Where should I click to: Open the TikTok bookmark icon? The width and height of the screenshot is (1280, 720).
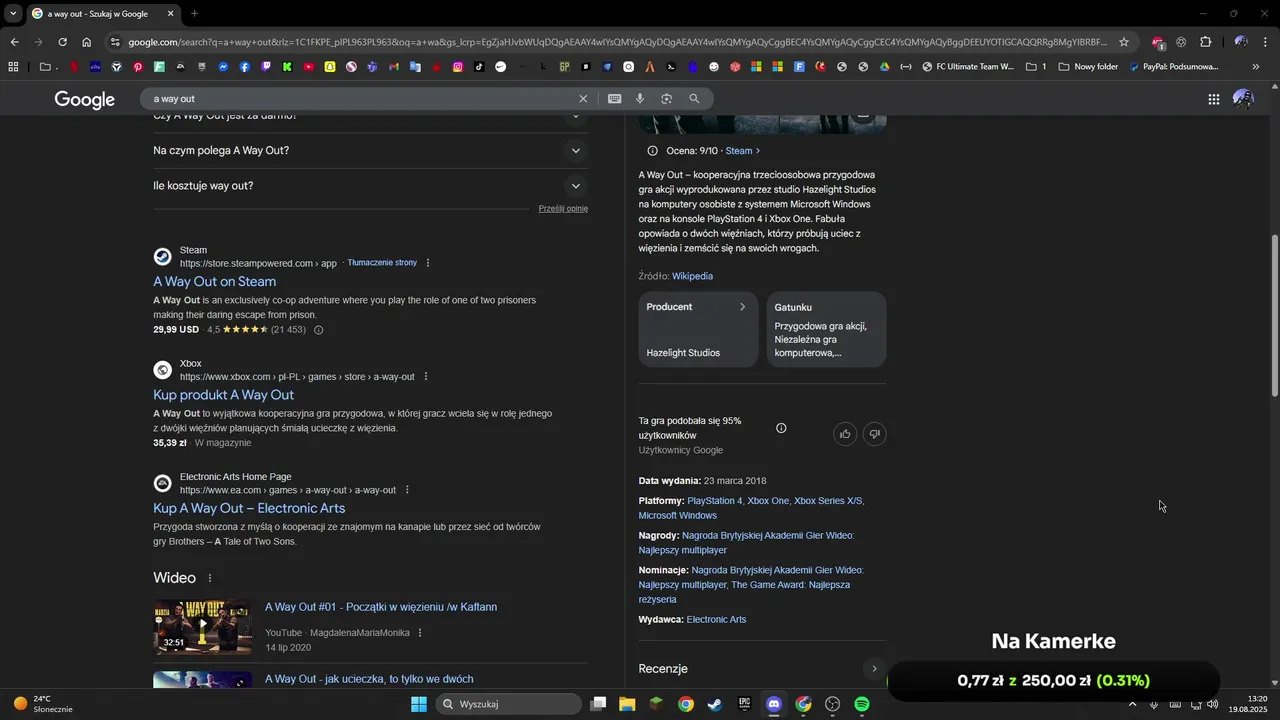click(x=479, y=67)
